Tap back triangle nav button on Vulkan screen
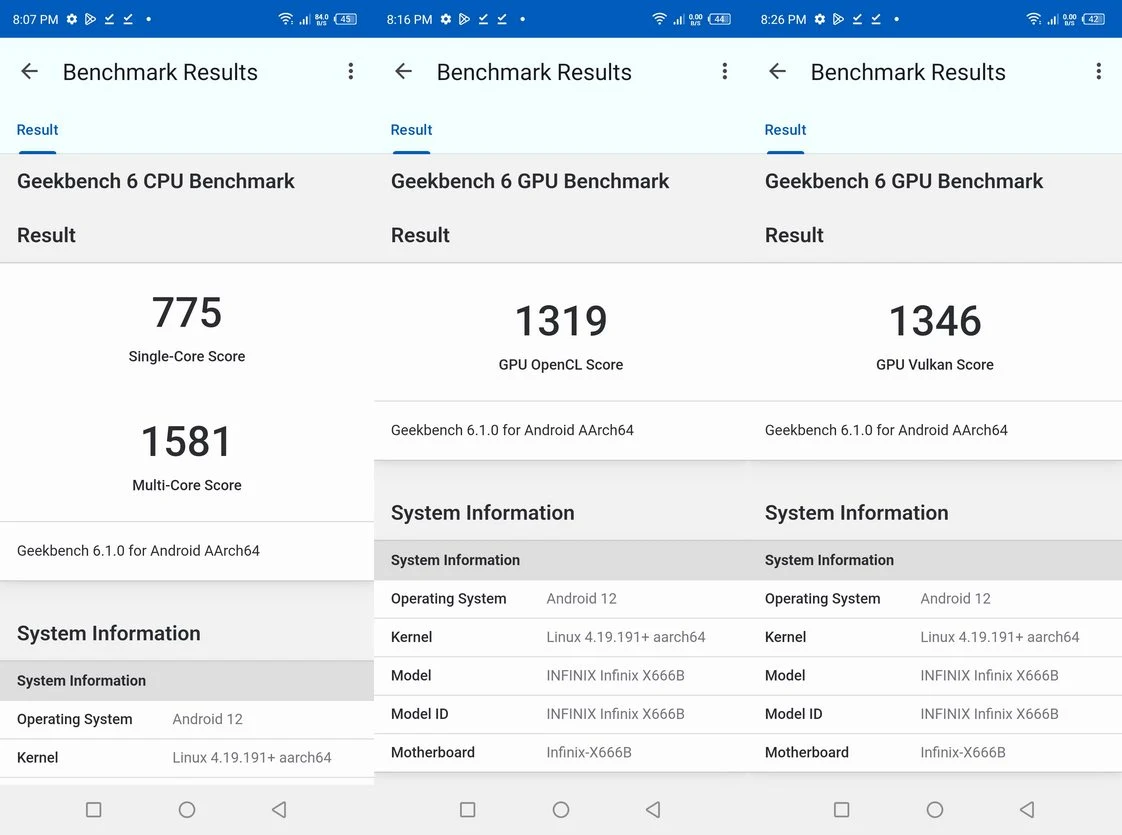 [1027, 809]
